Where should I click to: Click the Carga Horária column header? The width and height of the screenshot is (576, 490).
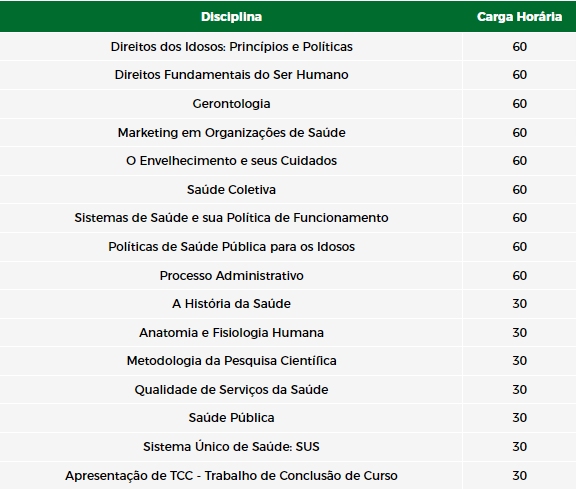(519, 17)
